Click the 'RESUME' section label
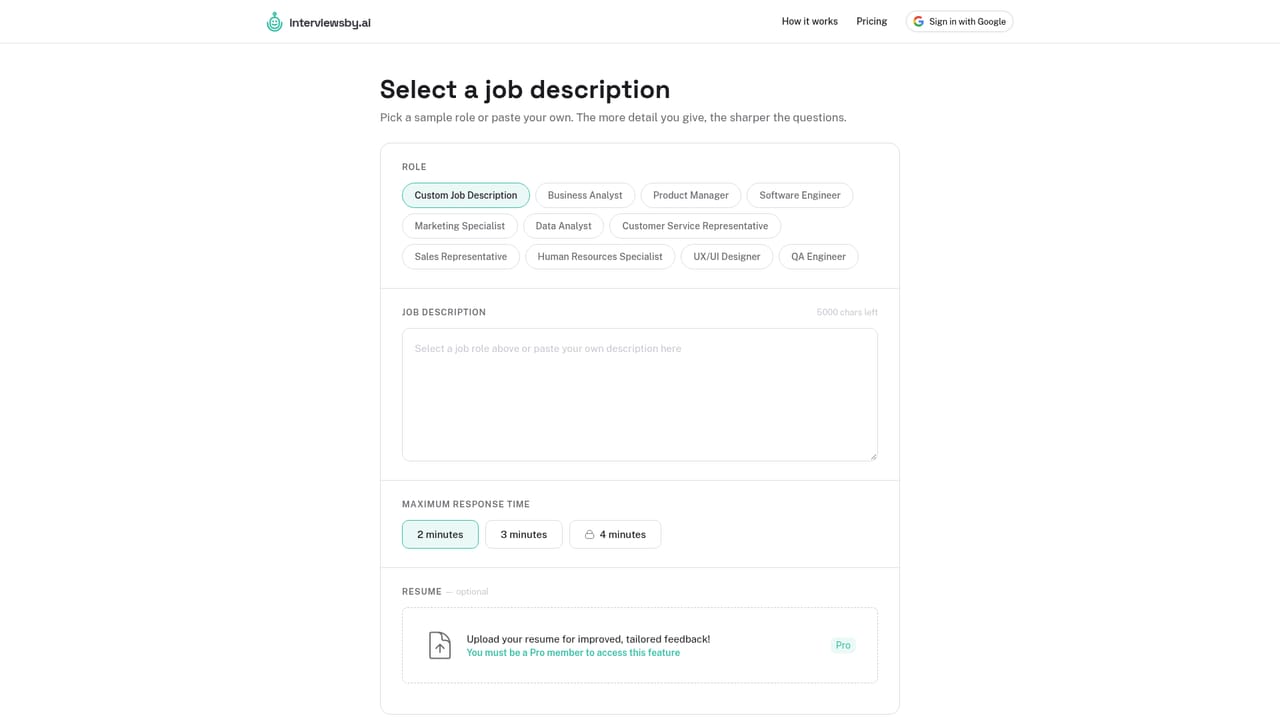 coord(422,591)
